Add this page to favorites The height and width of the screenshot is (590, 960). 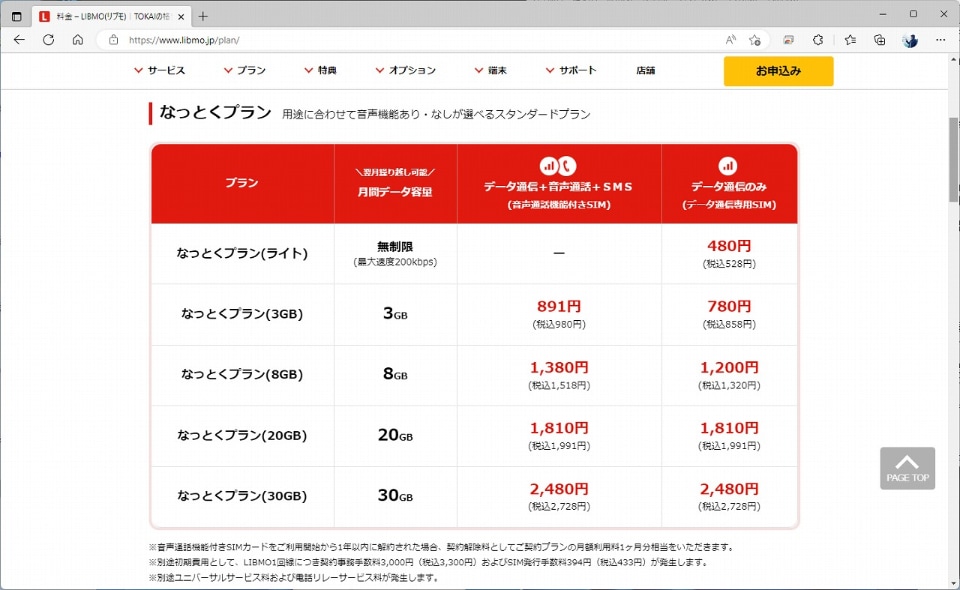pyautogui.click(x=756, y=40)
